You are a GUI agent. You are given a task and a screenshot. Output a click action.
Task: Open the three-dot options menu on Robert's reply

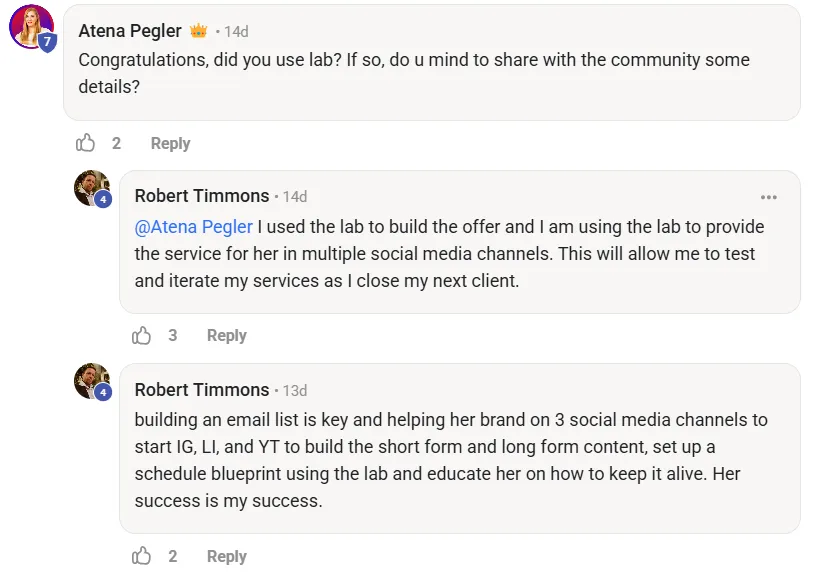click(769, 197)
